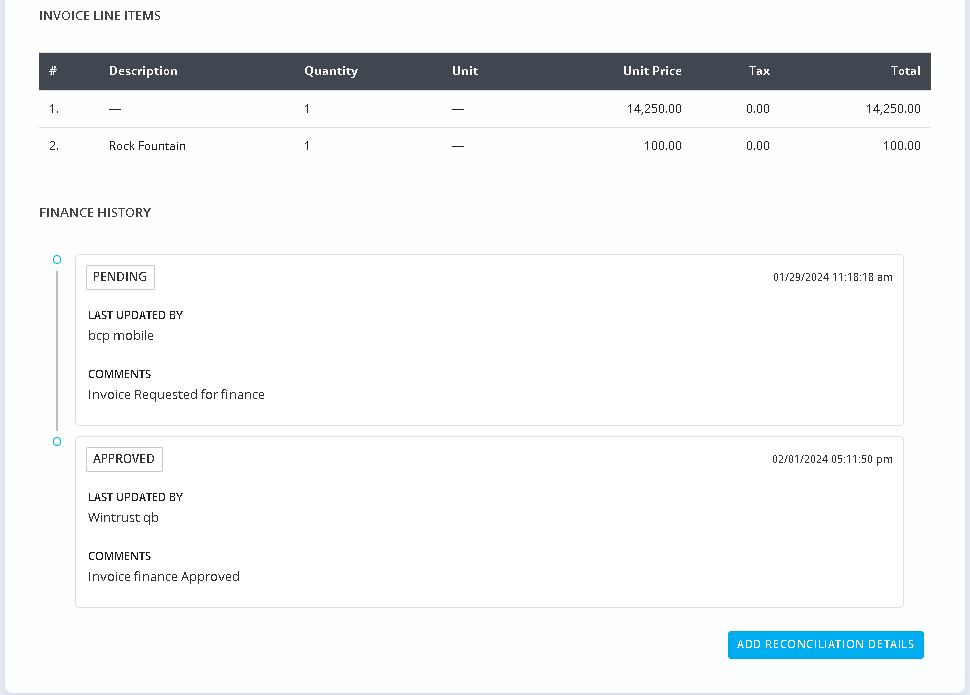The image size is (970, 695).
Task: Click the Total column header
Action: coord(905,71)
